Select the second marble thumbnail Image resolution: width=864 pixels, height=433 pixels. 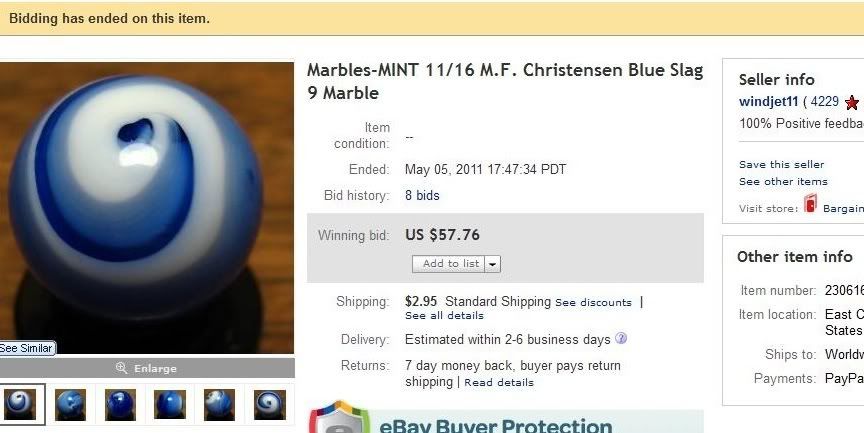pos(71,405)
